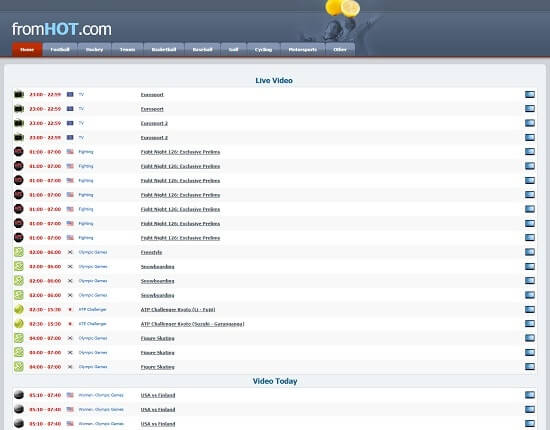Click the Video Today section heading
This screenshot has width=550, height=430.
click(x=275, y=381)
